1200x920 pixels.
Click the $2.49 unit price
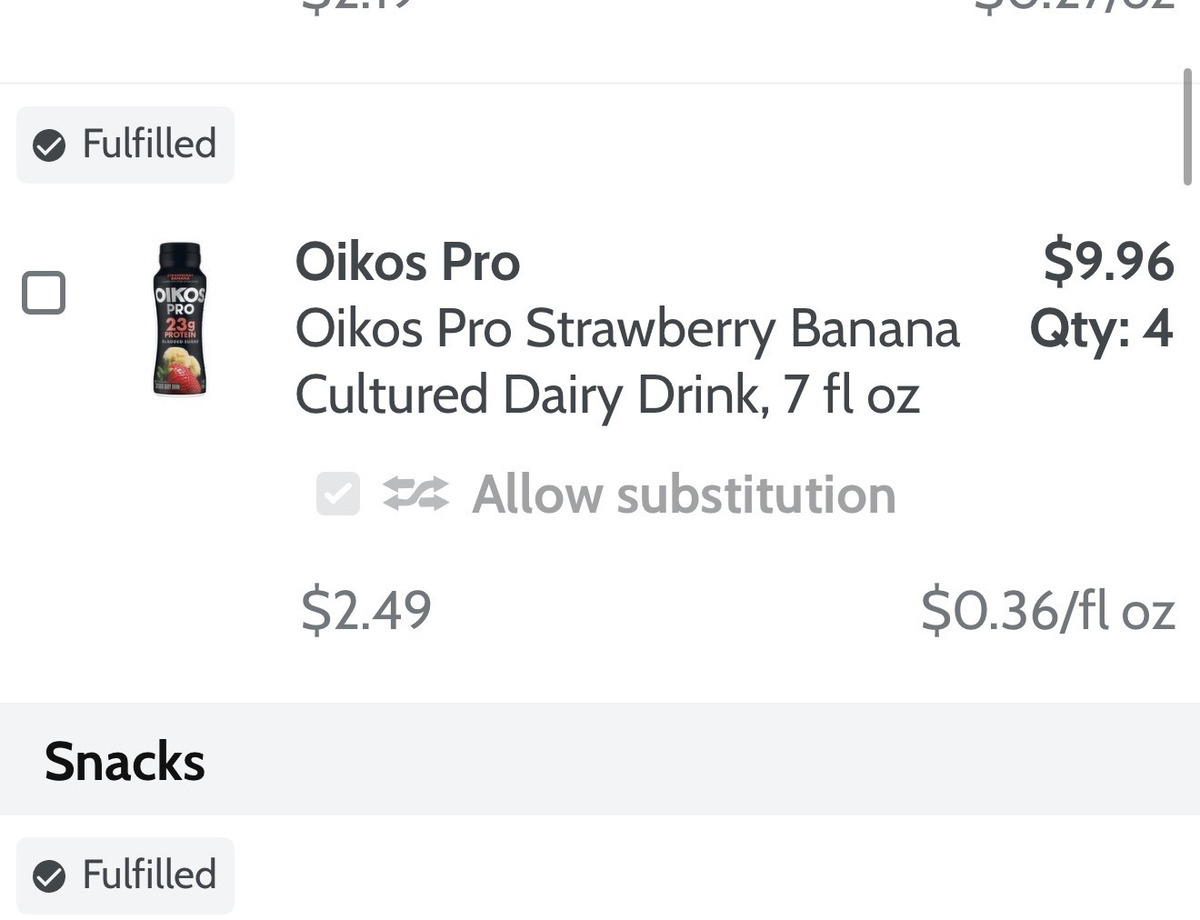pyautogui.click(x=366, y=609)
